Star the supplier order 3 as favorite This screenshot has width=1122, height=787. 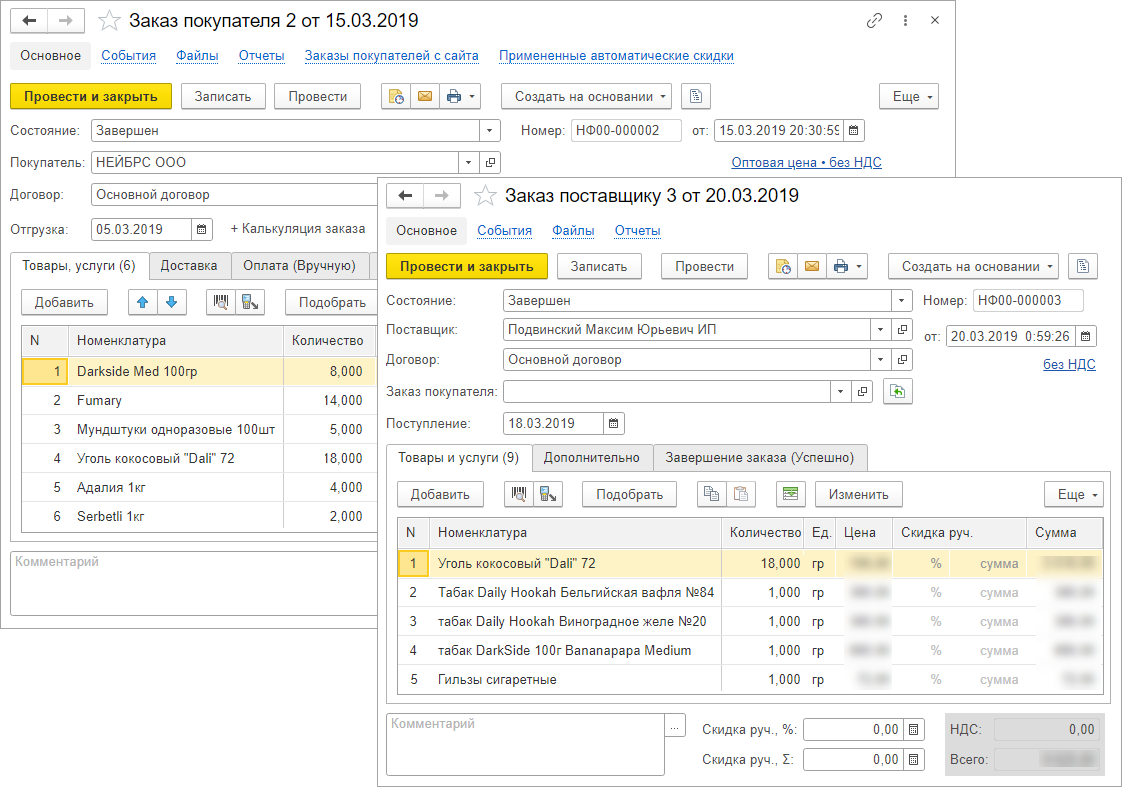(485, 196)
